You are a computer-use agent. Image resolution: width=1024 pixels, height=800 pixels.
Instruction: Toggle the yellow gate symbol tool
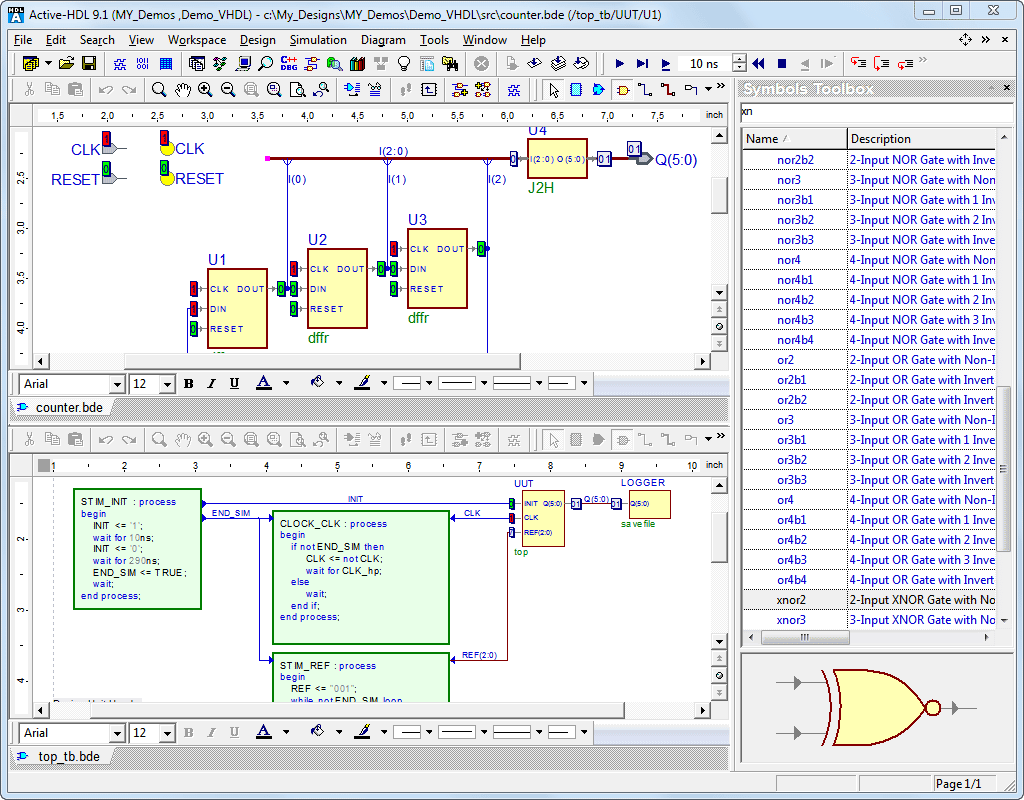[622, 89]
